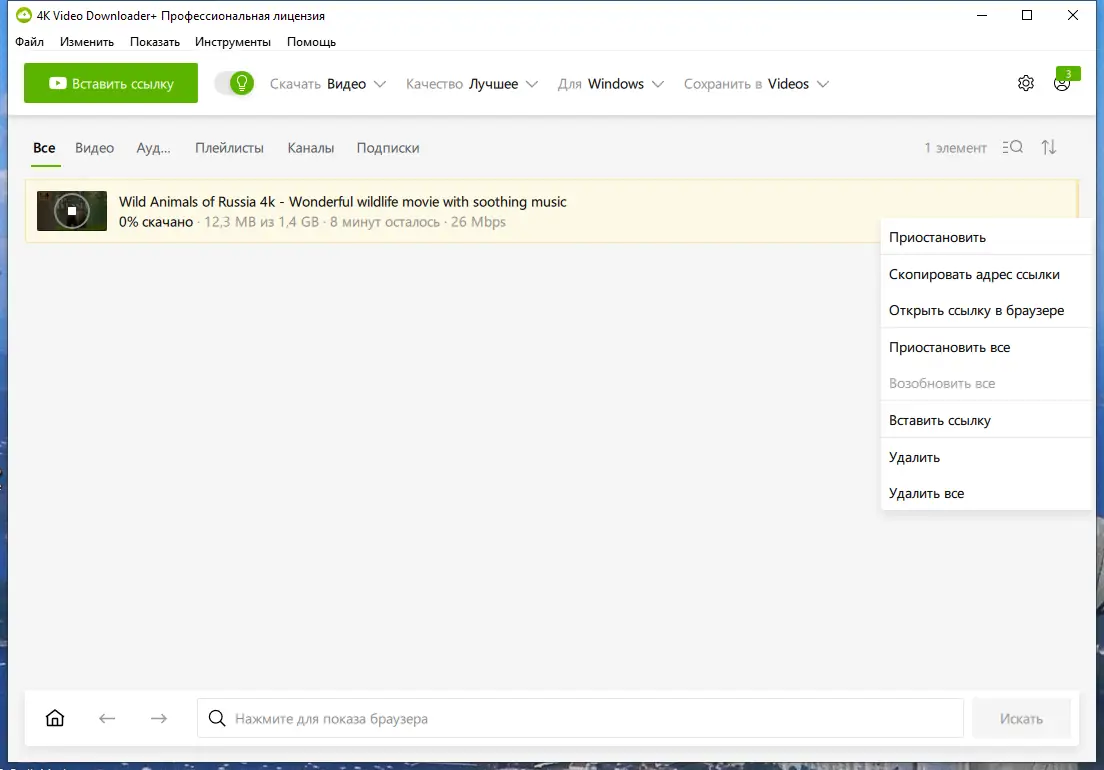The image size is (1104, 770).
Task: Open the Изменить menu
Action: 87,42
